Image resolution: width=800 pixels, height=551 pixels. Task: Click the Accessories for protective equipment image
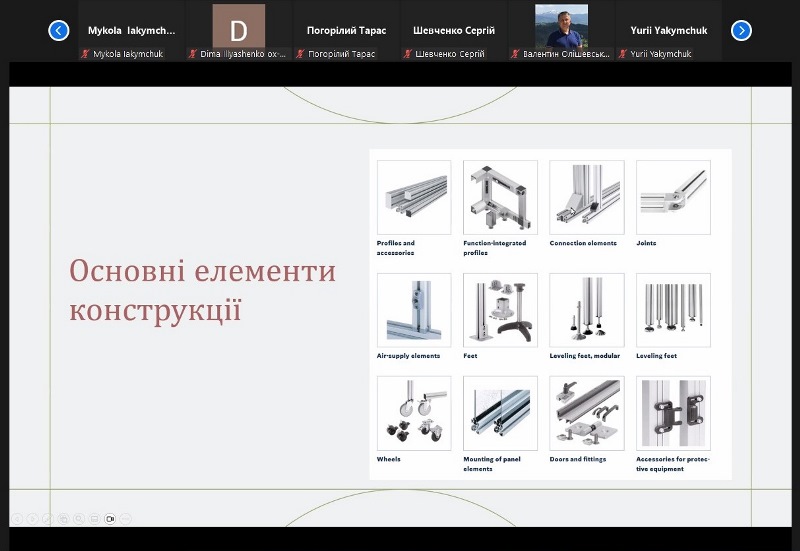pos(673,413)
